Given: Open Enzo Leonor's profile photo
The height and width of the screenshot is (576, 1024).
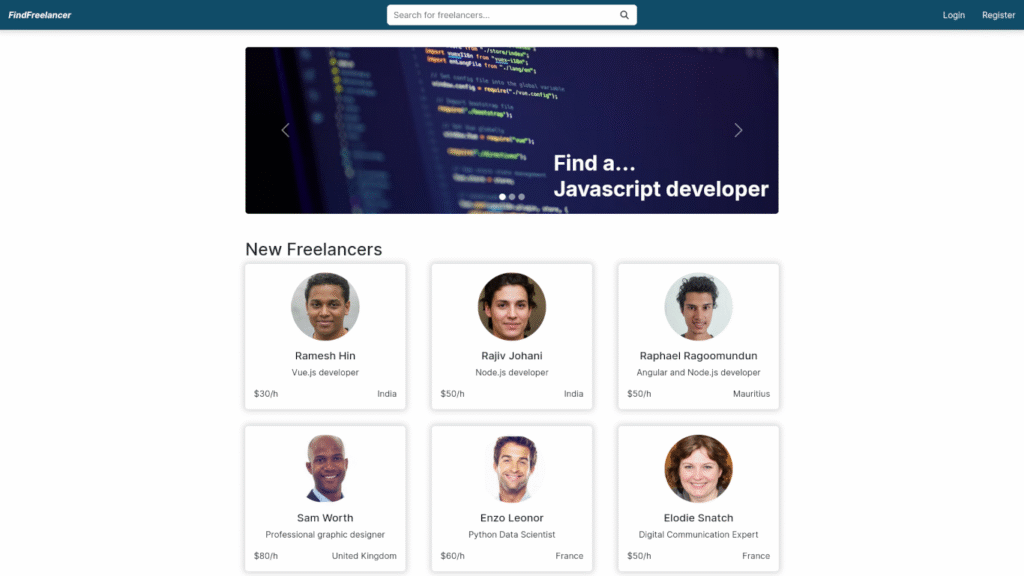Looking at the screenshot, I should pyautogui.click(x=511, y=468).
